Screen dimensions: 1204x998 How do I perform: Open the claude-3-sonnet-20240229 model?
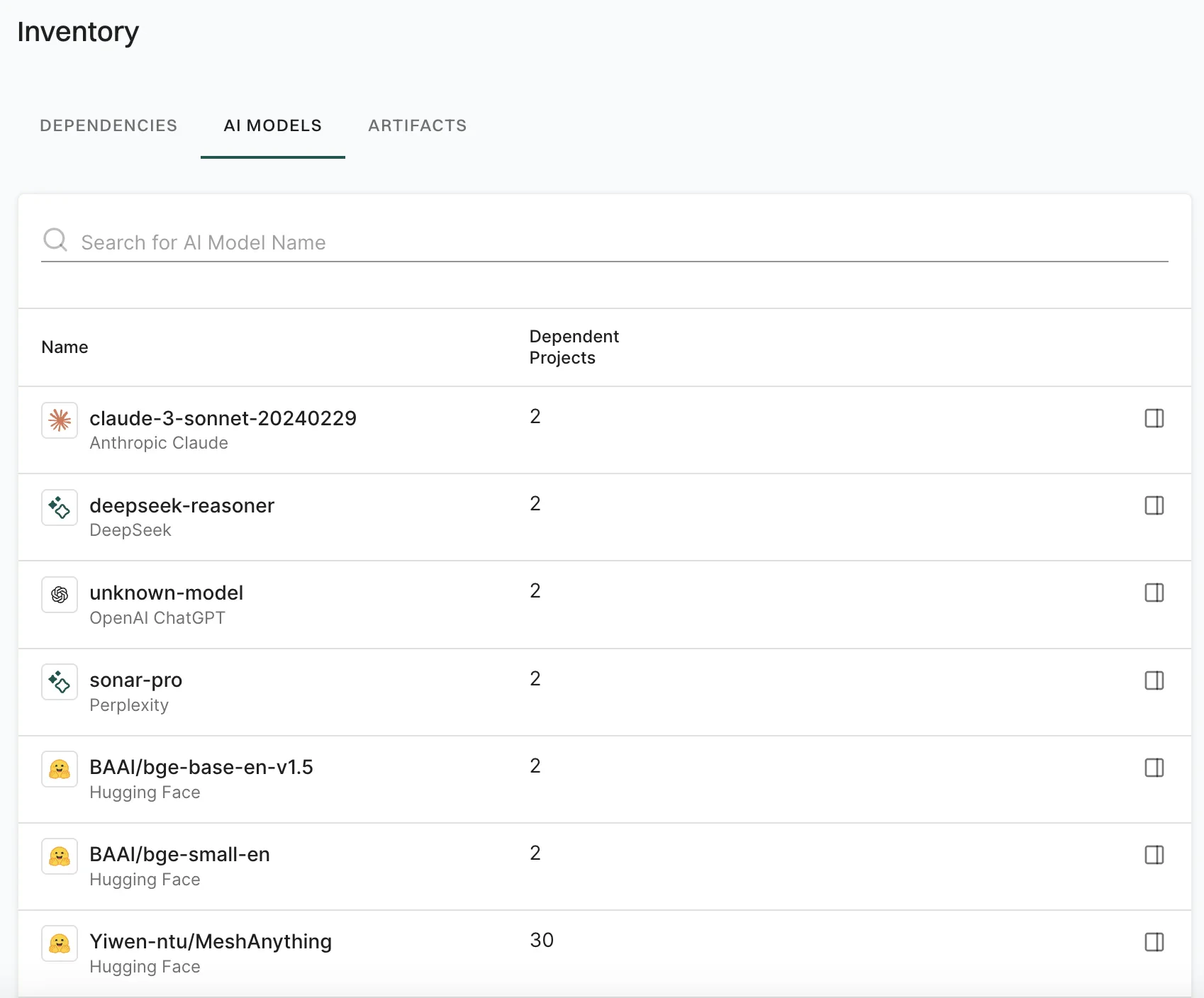tap(223, 418)
